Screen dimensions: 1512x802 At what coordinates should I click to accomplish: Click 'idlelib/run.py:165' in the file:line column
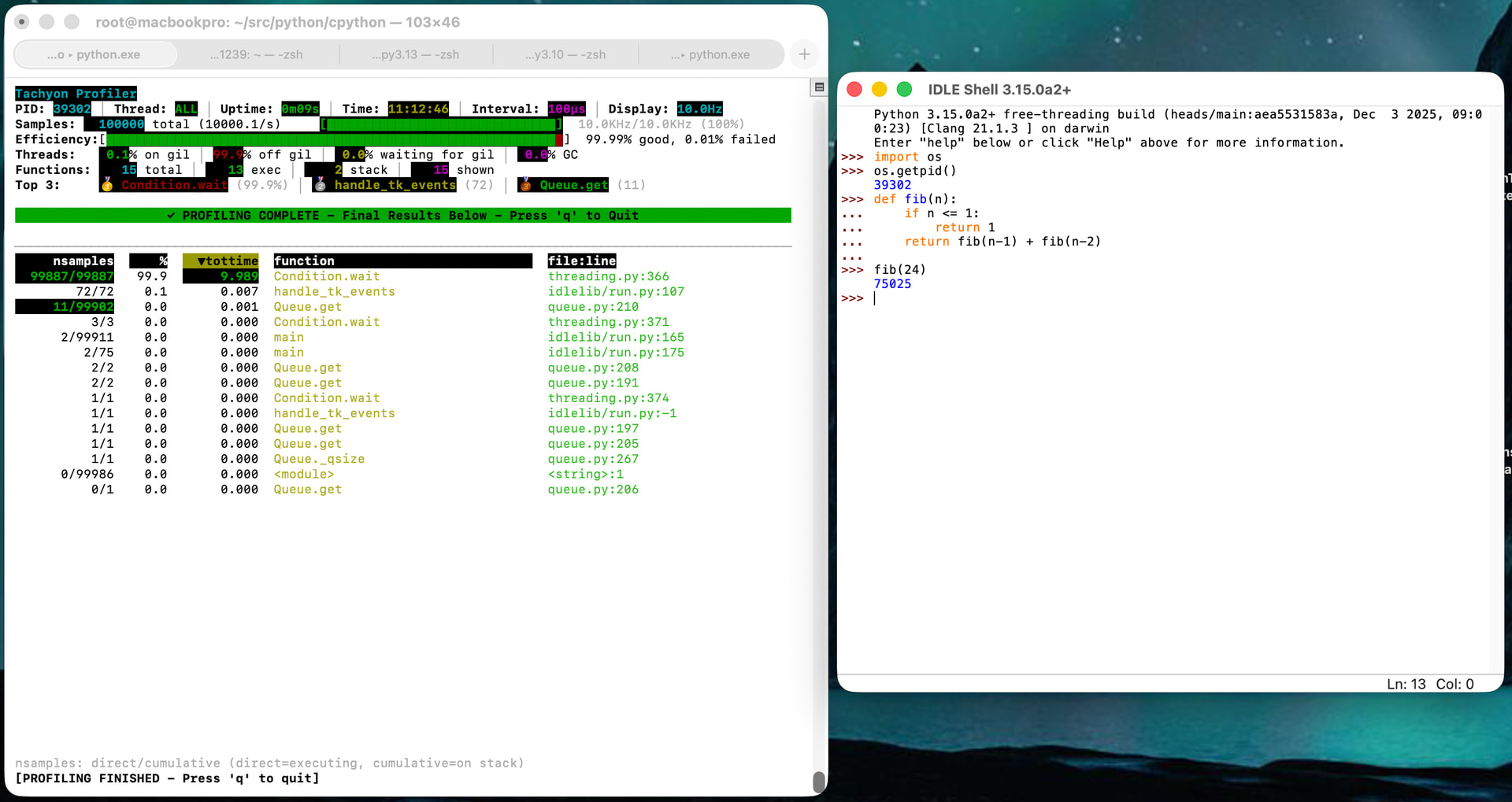616,338
